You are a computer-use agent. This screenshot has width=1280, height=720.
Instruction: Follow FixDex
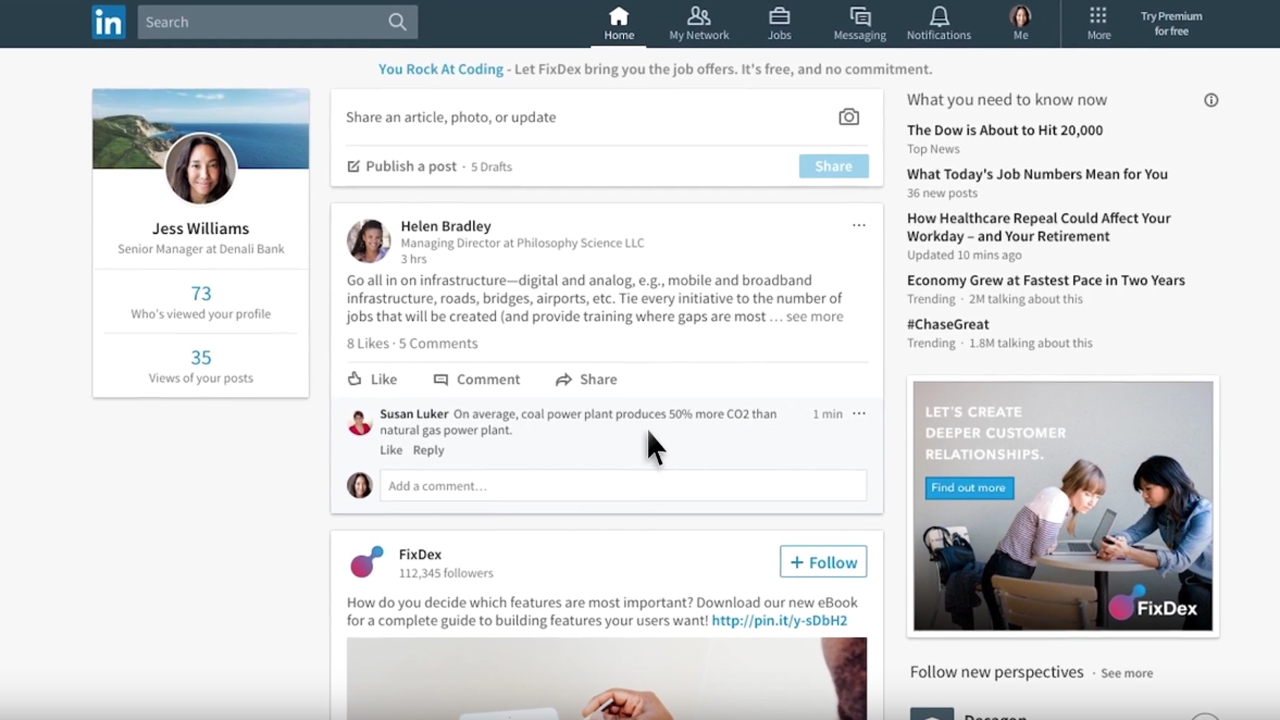point(823,562)
